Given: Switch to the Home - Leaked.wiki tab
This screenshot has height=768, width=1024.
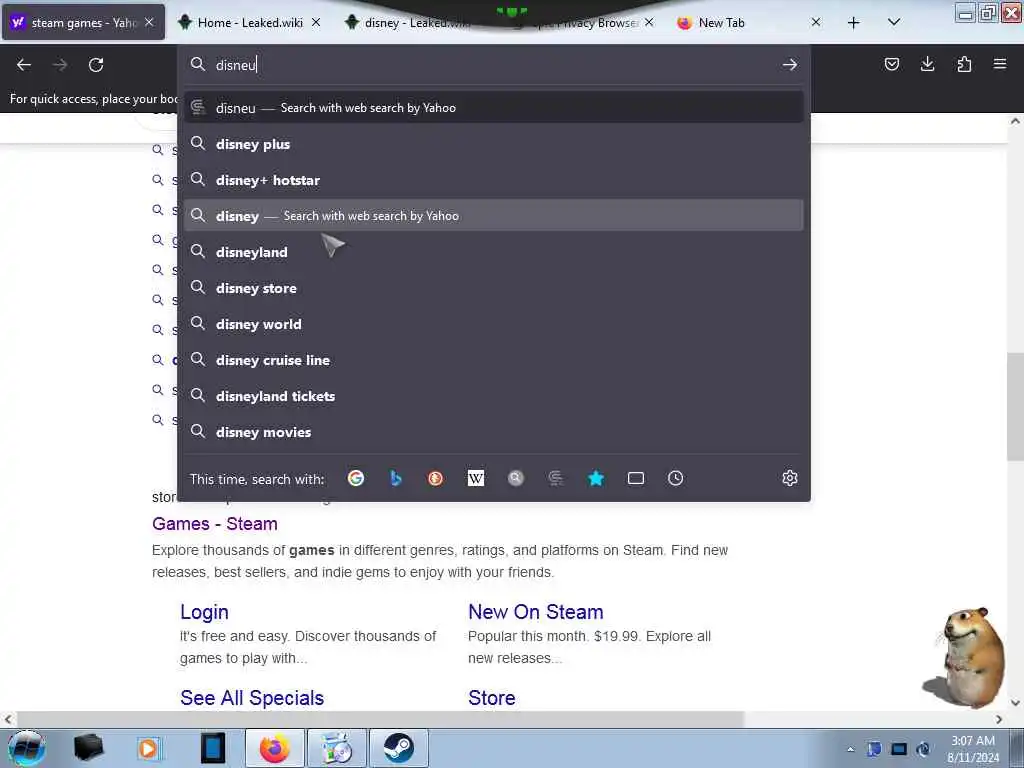Looking at the screenshot, I should [x=249, y=22].
